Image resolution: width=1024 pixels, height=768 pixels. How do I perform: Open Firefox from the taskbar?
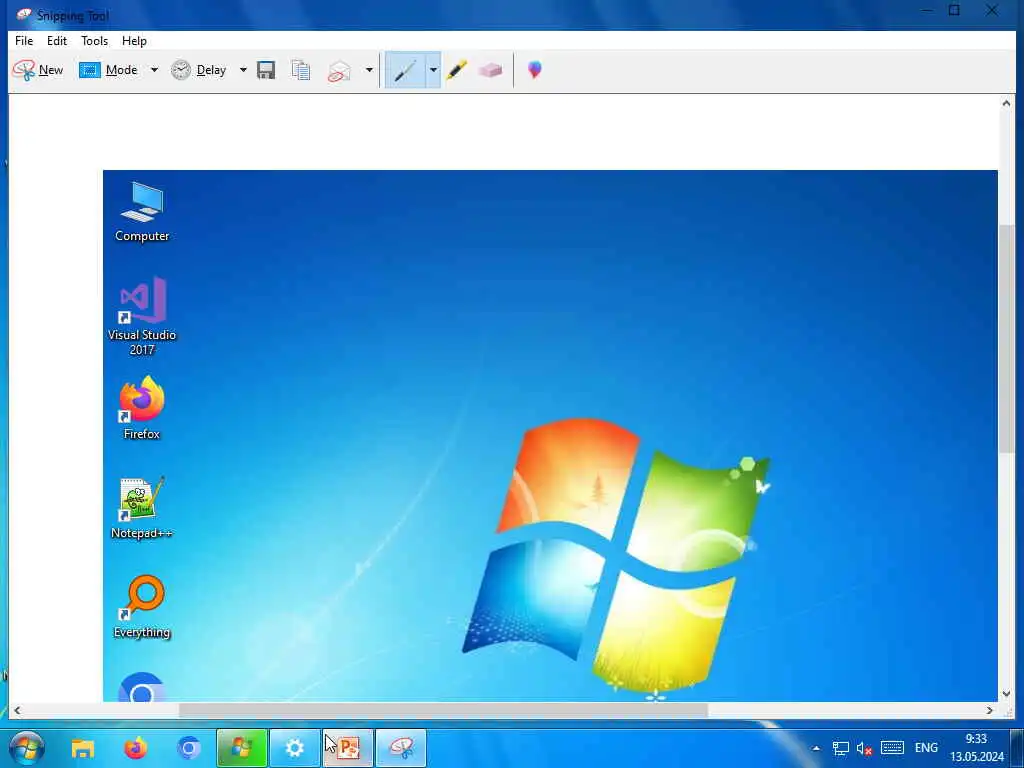136,748
